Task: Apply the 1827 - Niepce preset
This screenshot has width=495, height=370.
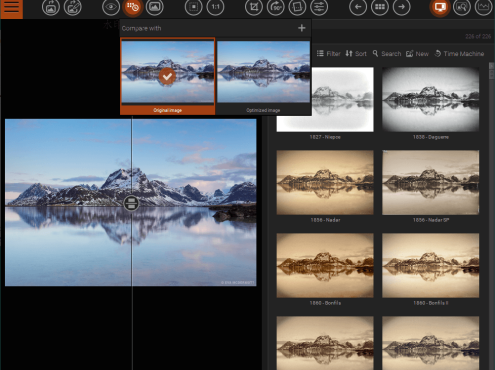Action: pyautogui.click(x=325, y=103)
